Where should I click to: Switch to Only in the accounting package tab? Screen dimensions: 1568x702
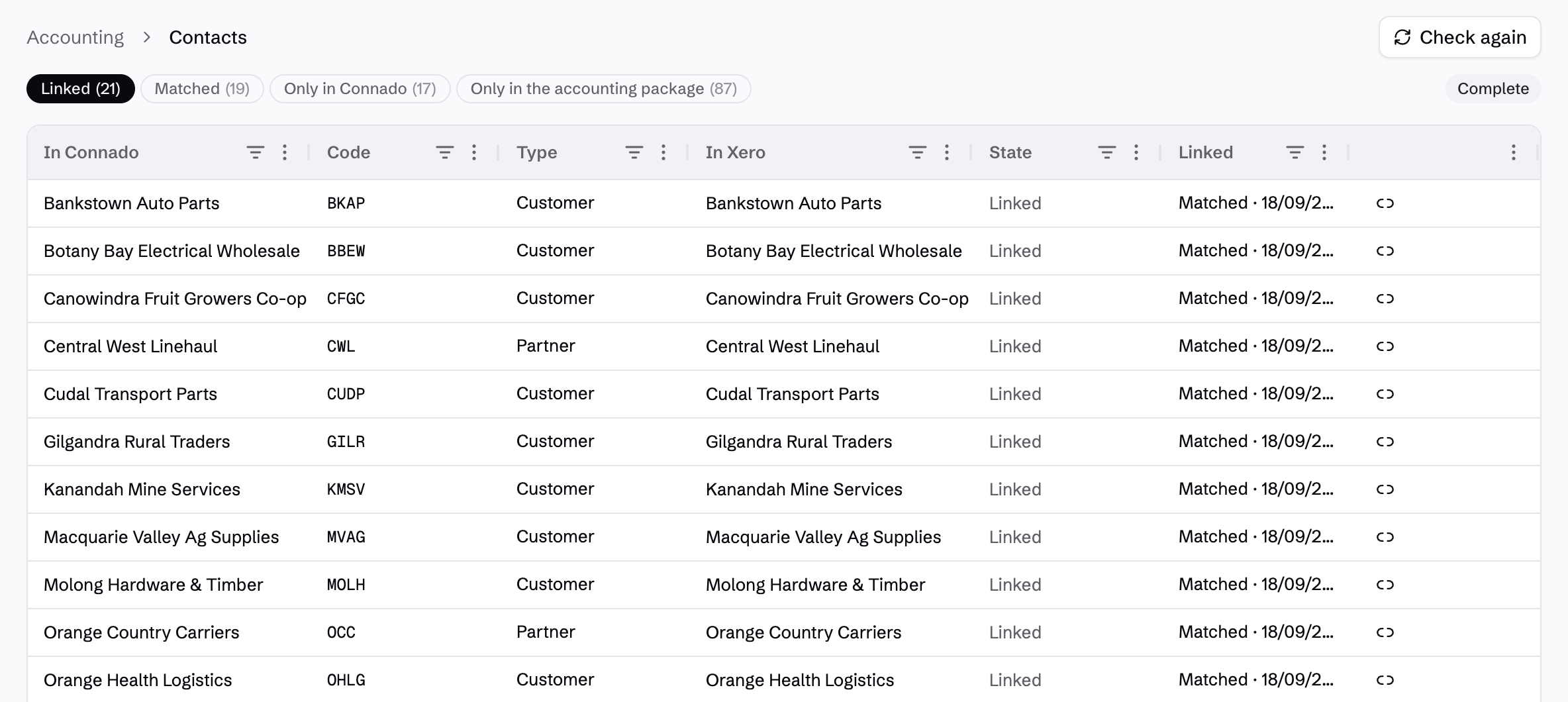pyautogui.click(x=604, y=89)
